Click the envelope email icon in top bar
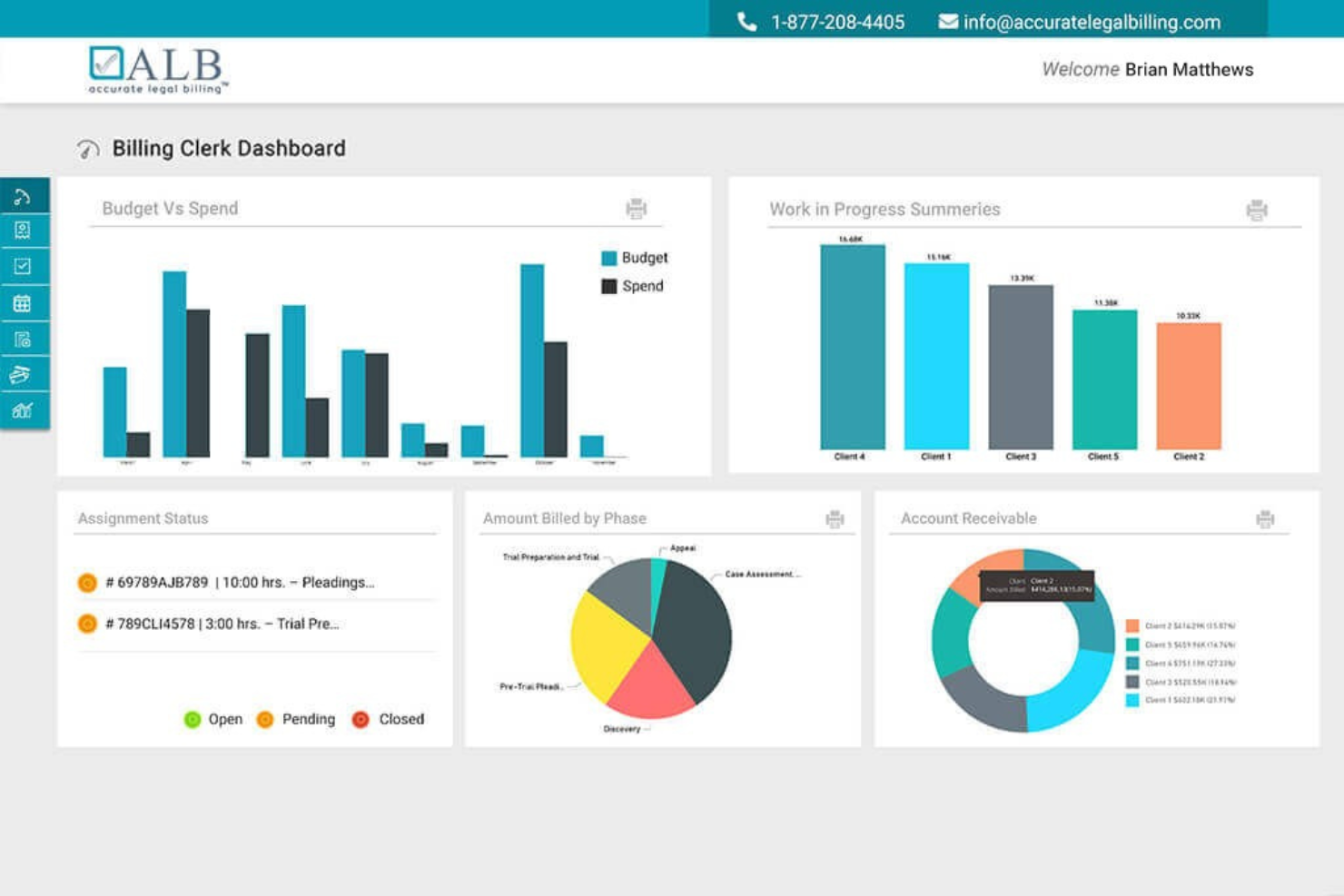Screen dimensions: 1344x896 coord(948,22)
